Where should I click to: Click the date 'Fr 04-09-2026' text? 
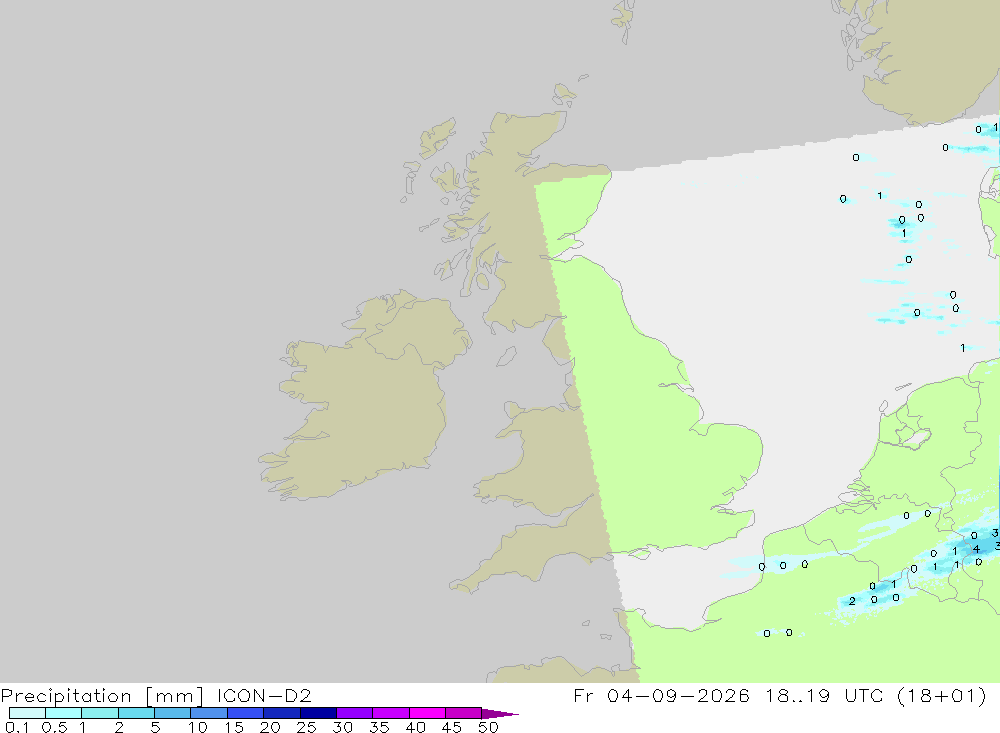point(661,695)
